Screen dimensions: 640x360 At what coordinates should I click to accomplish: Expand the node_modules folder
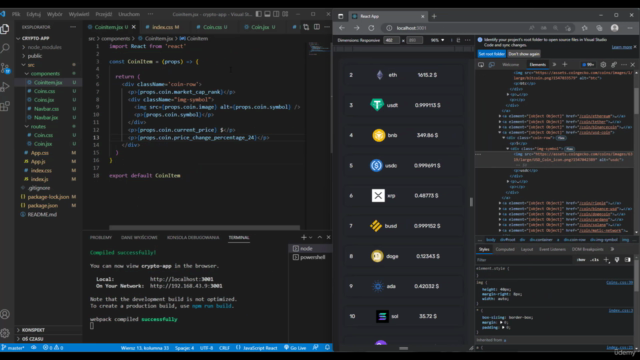click(44, 47)
